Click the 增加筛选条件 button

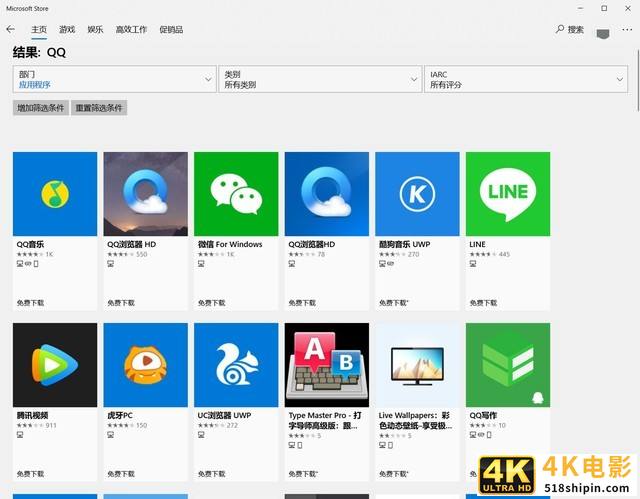41,108
